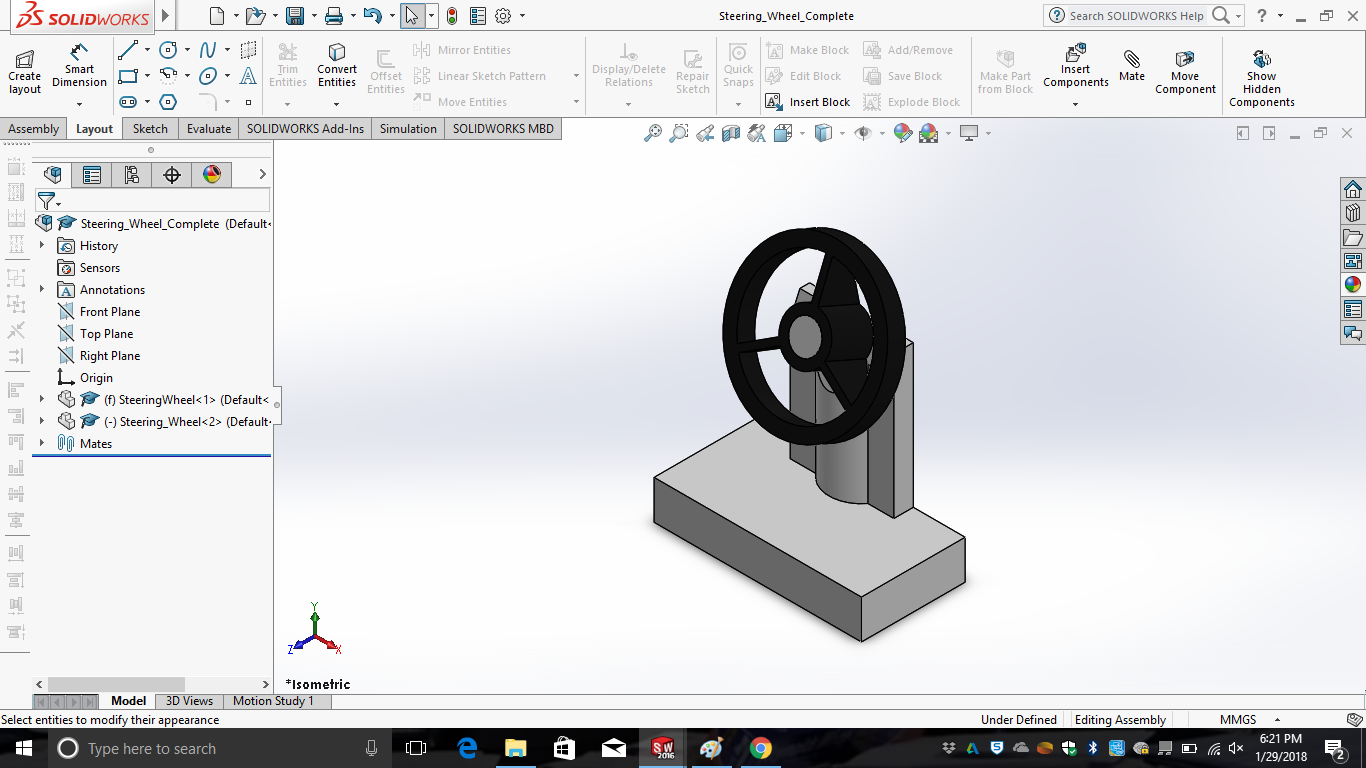Select the Polygon sketch tool
This screenshot has height=768, width=1366.
[168, 102]
